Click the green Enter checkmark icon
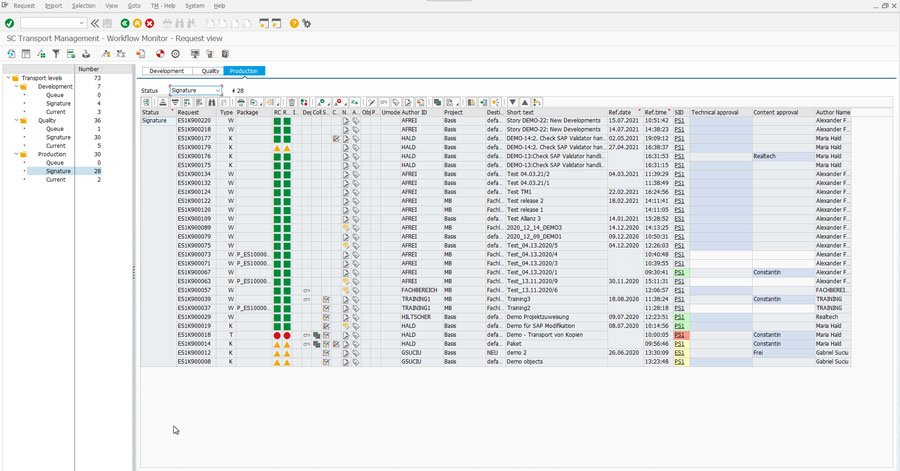 coord(9,22)
